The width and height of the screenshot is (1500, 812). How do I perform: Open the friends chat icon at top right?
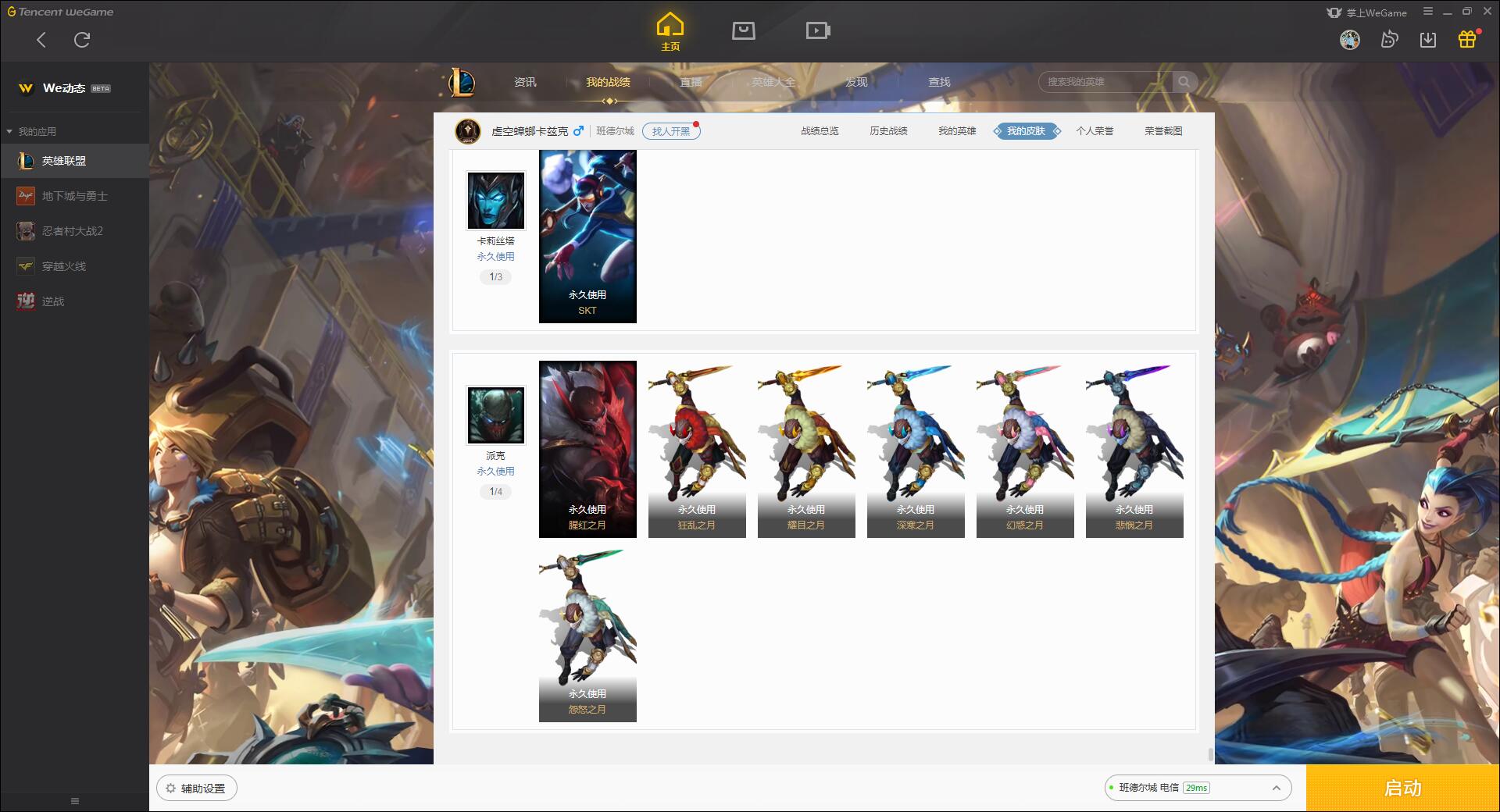tap(1389, 39)
